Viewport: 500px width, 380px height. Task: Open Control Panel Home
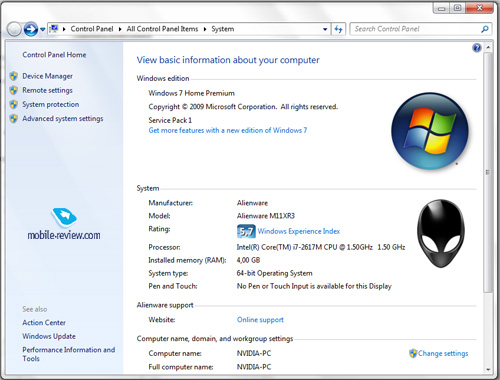tap(54, 55)
